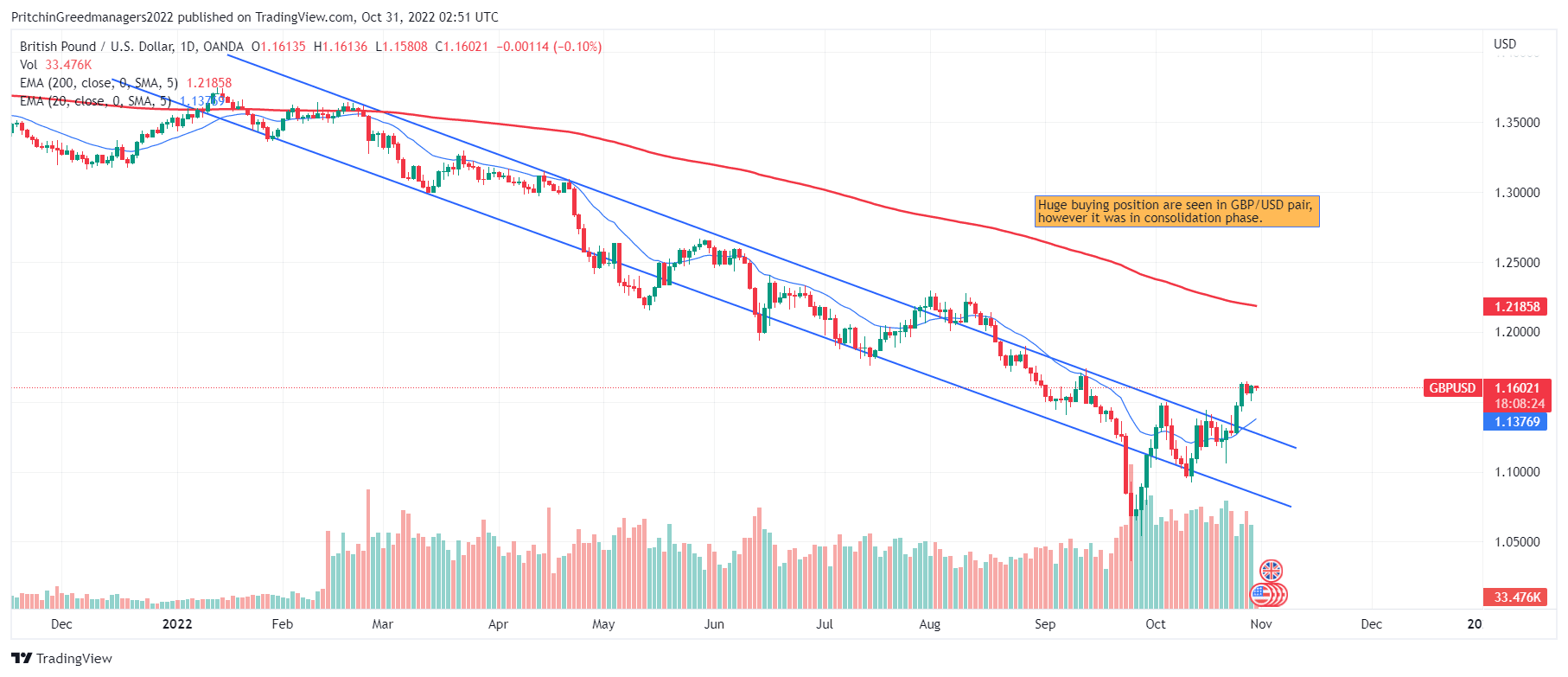Click the Dec label preceding 2022 on time axis
1568x677 pixels.
point(61,624)
